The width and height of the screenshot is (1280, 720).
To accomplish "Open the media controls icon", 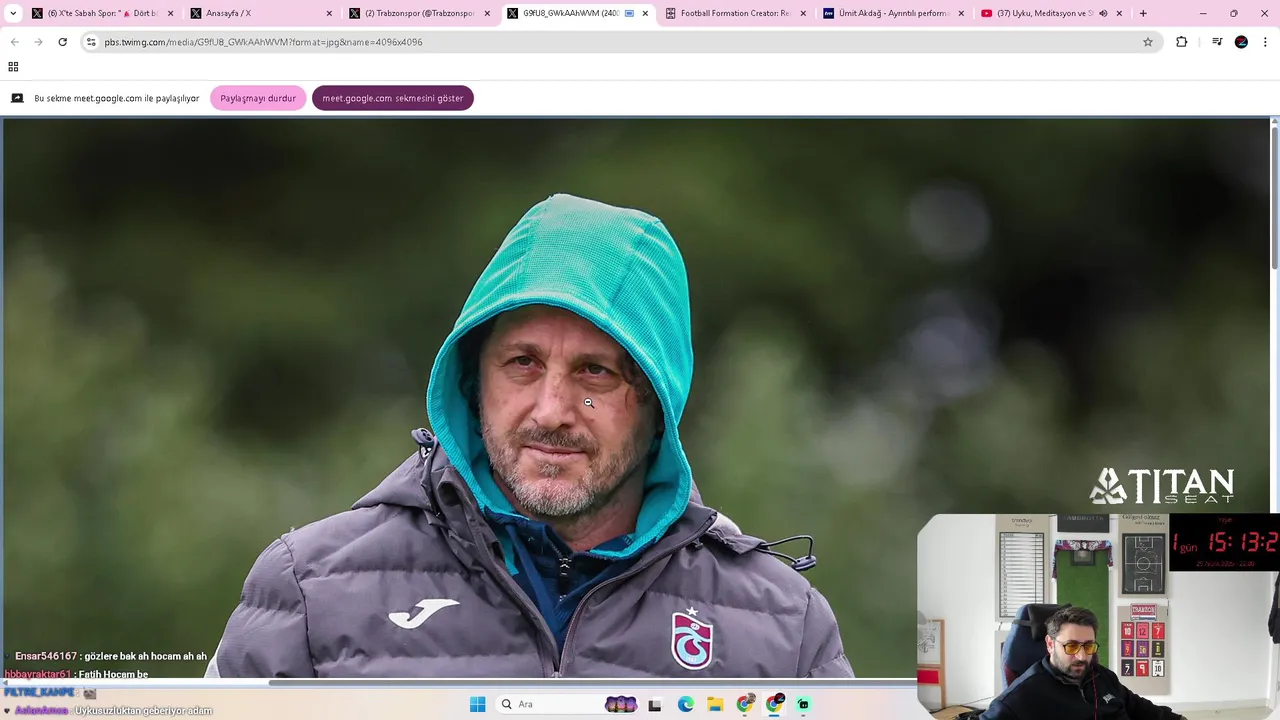I will click(x=1217, y=42).
